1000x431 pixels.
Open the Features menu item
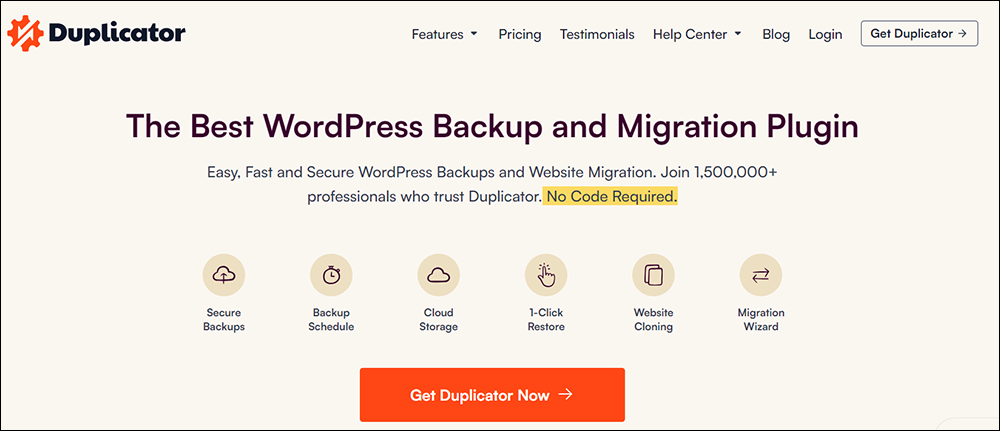438,34
